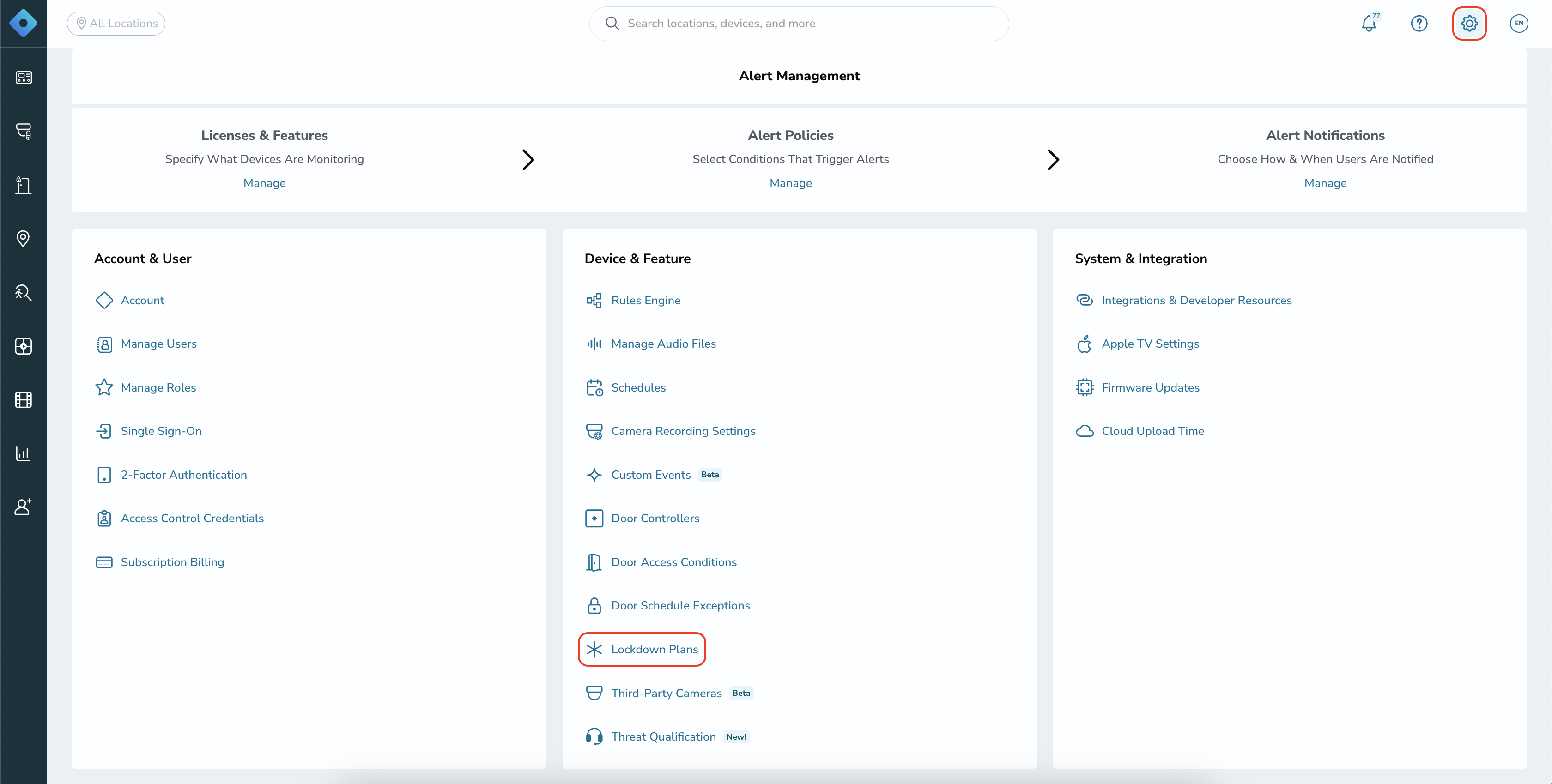Click the Lockdown Plans asterisk icon

pos(594,650)
